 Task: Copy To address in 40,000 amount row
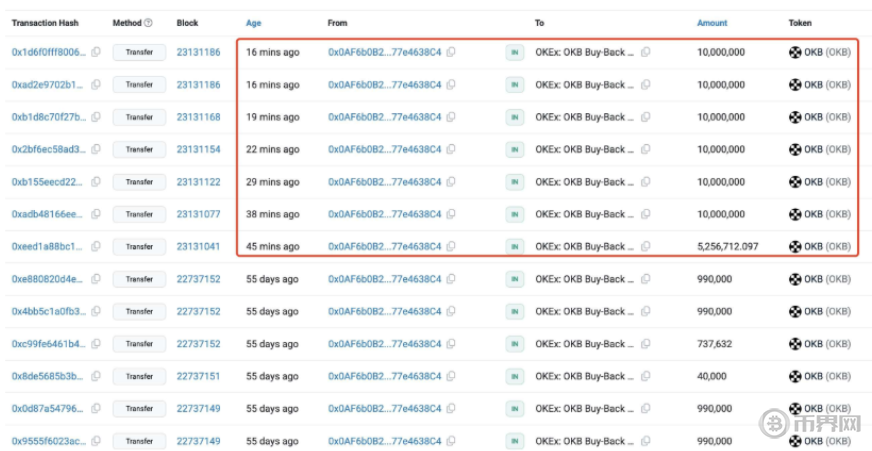(645, 377)
